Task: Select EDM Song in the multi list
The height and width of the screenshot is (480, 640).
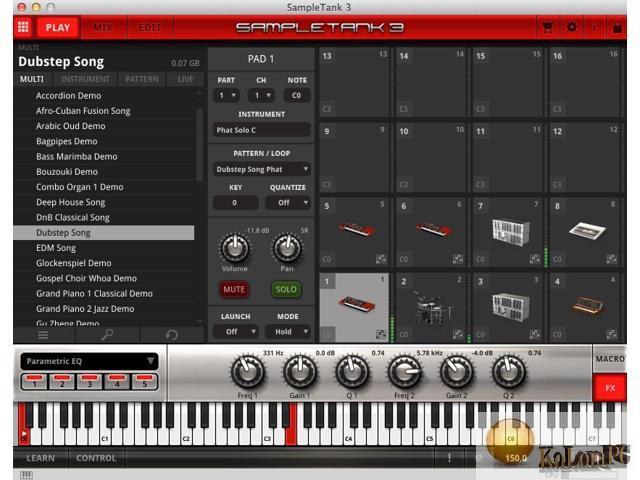Action: click(104, 248)
